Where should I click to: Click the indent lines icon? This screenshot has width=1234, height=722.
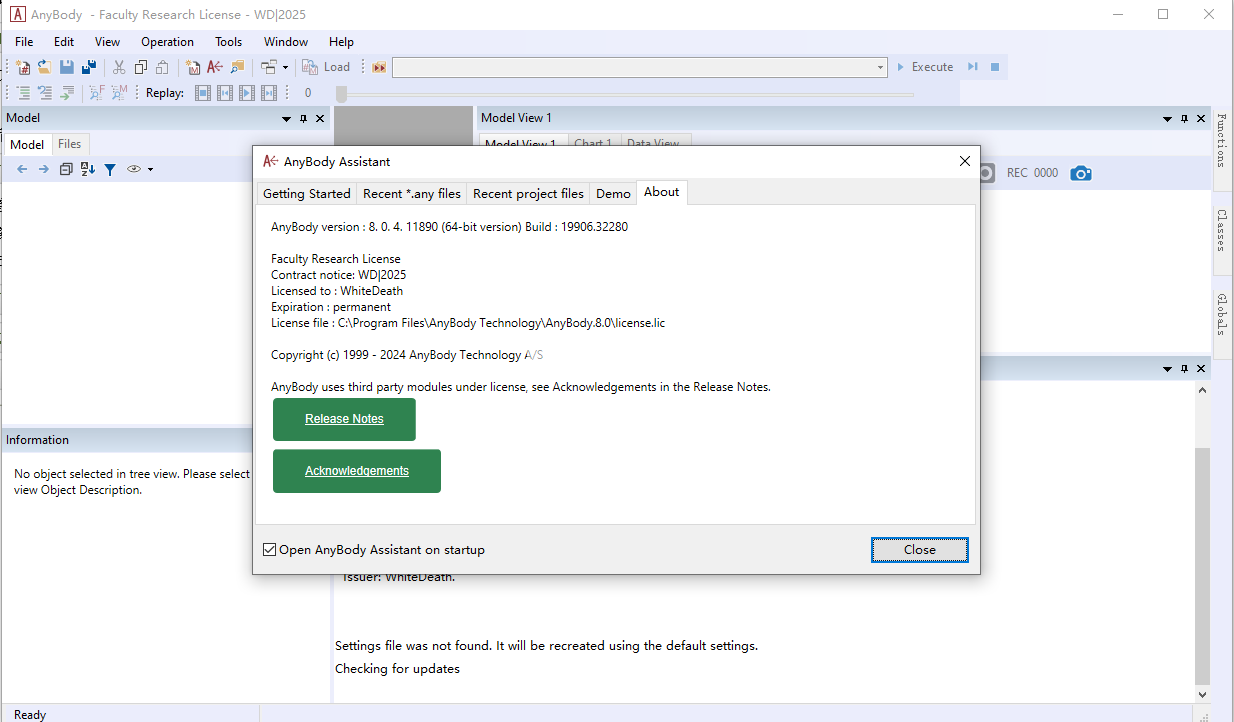[23, 93]
